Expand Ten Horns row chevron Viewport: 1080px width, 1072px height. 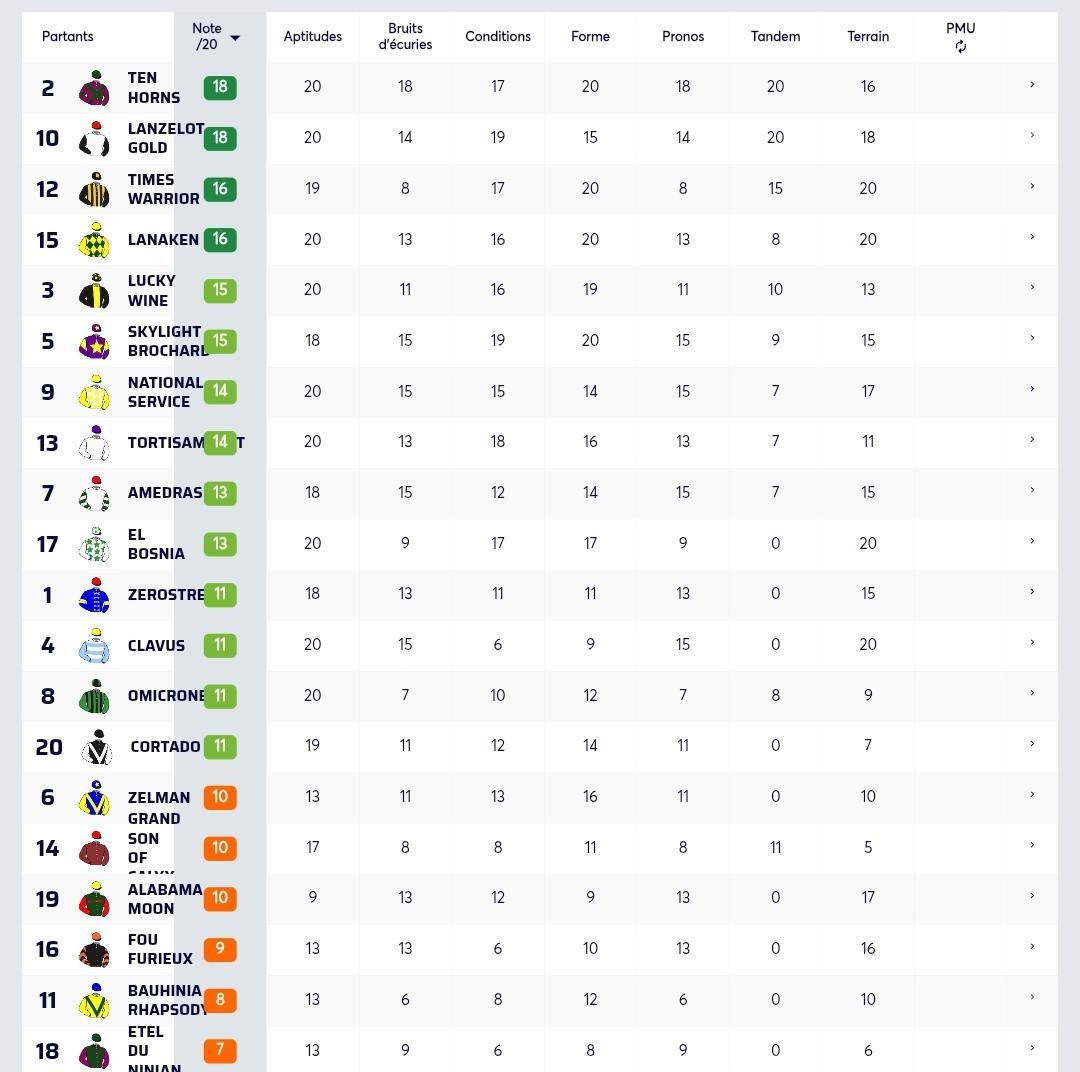(x=1032, y=85)
